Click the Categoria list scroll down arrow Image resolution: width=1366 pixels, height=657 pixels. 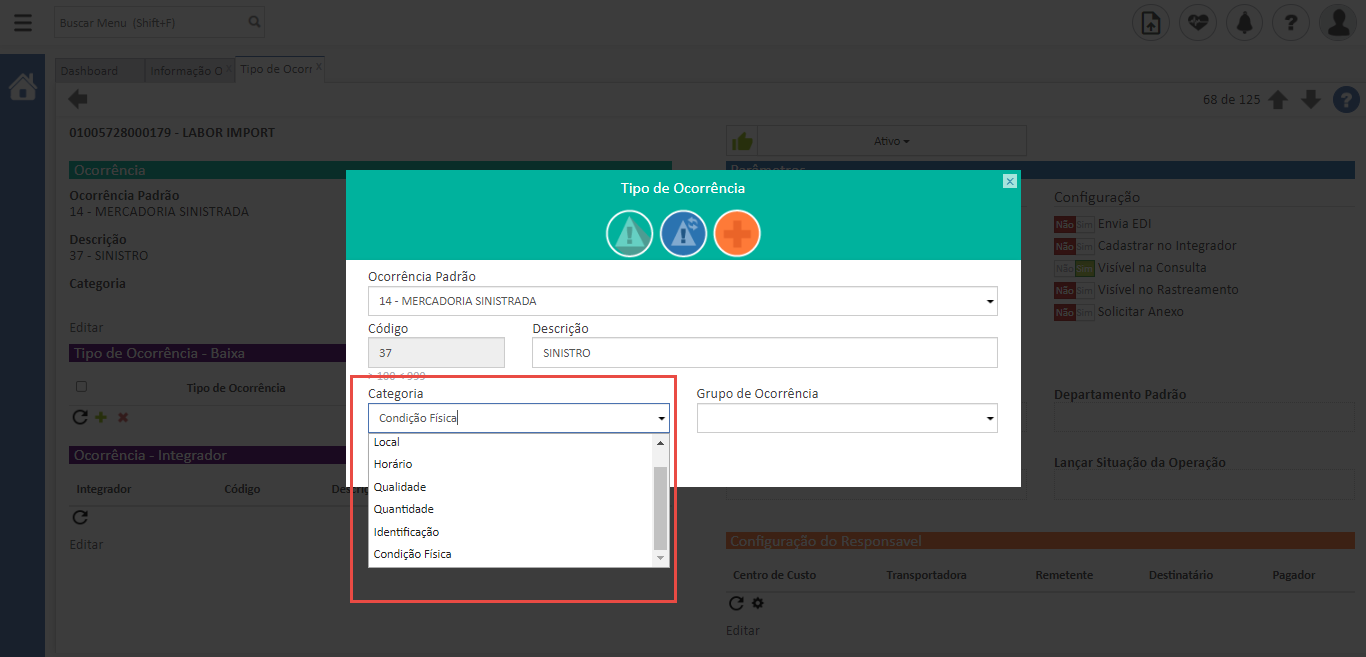(660, 558)
